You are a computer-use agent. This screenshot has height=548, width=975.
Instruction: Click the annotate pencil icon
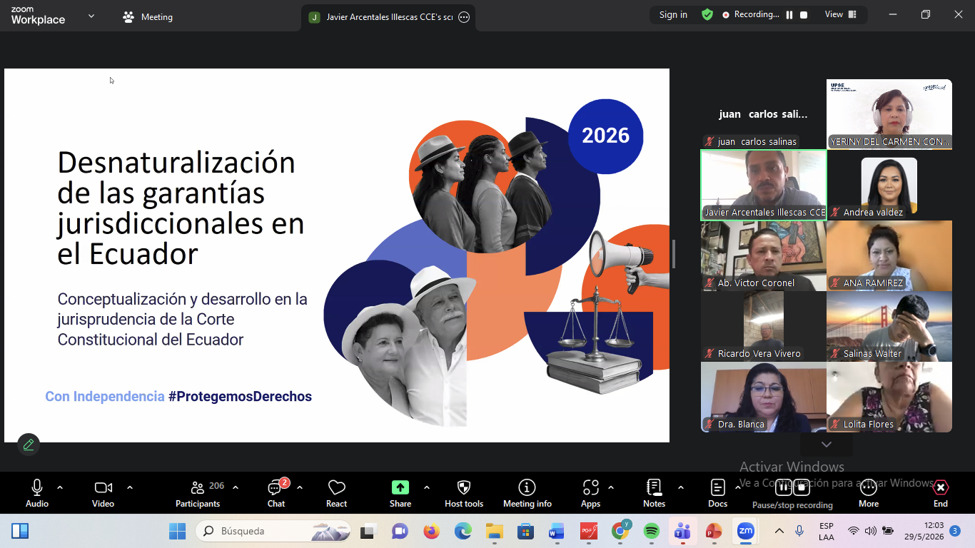pos(28,444)
